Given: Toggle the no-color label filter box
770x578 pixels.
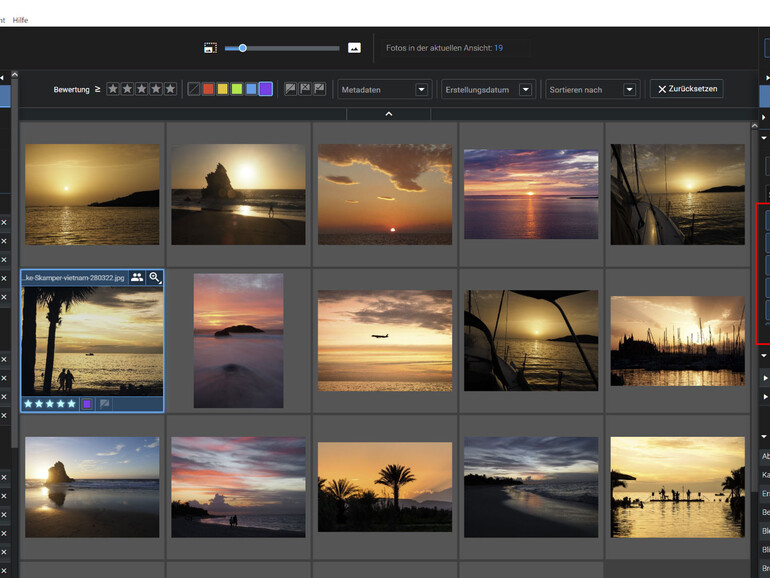Looking at the screenshot, I should [194, 89].
